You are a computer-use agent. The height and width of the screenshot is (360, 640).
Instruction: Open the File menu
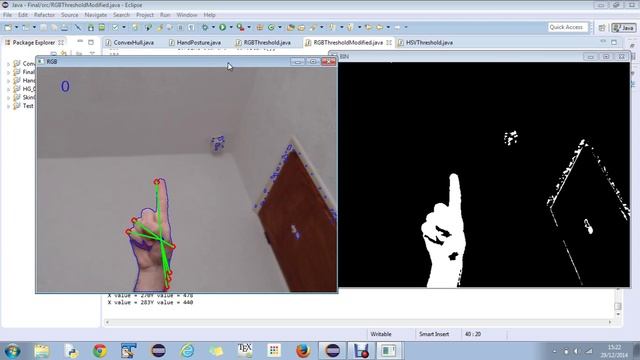[x=7, y=15]
